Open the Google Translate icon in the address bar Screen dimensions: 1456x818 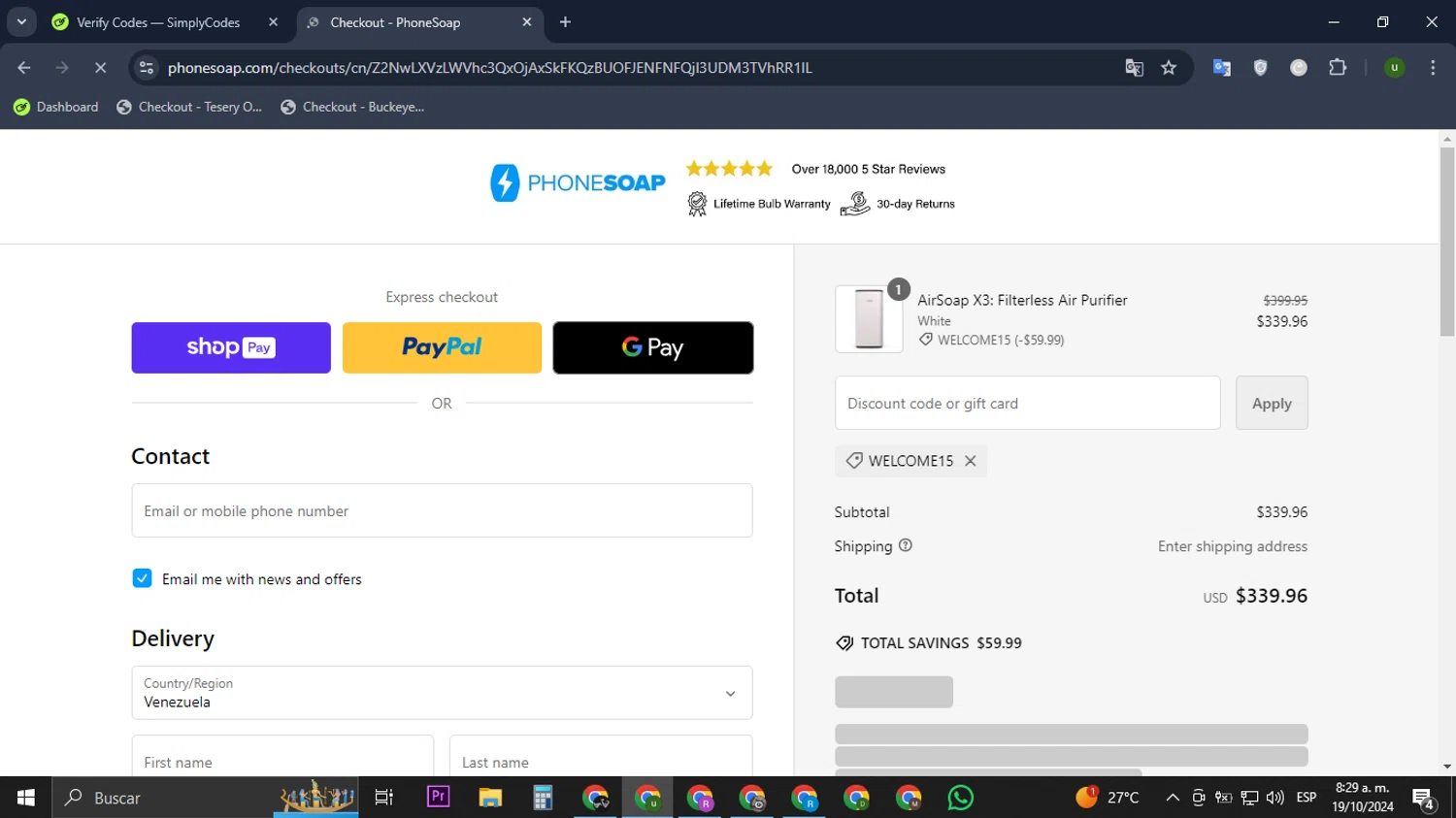[x=1134, y=68]
